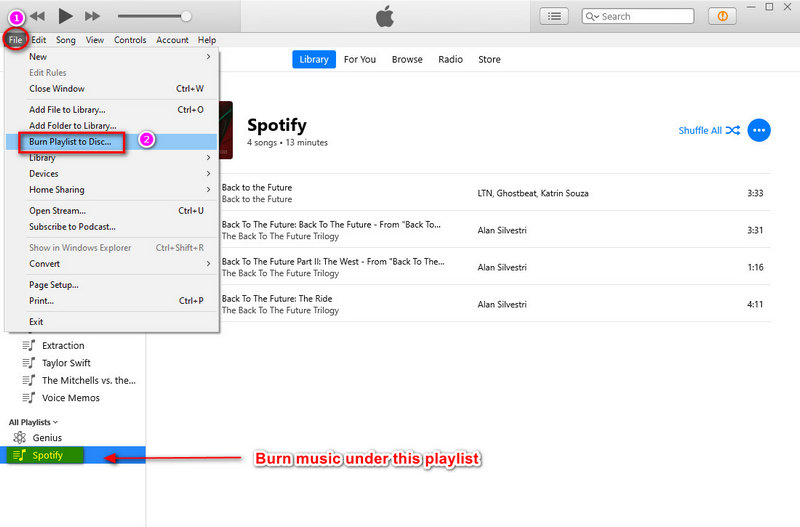Choose Close Window menu item

pyautogui.click(x=111, y=89)
